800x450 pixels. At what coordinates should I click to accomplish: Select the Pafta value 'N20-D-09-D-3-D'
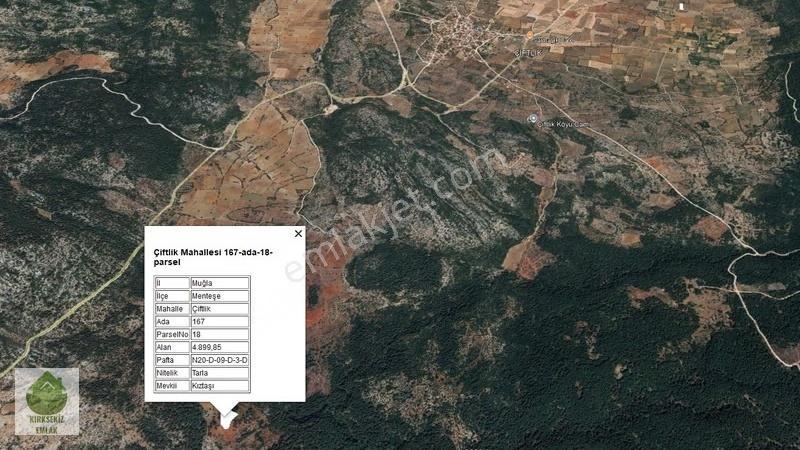click(220, 360)
